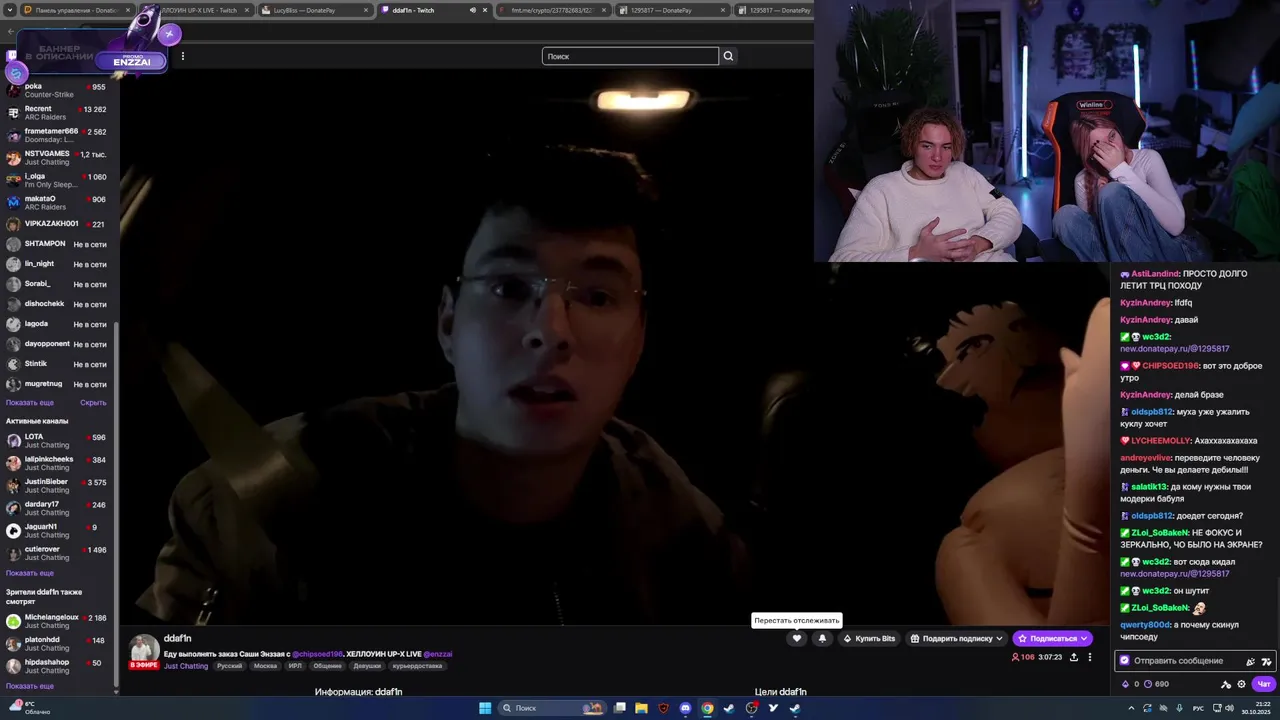Click VIPKAZAKH001 in followed channels
Viewport: 1280px width, 720px height.
click(x=56, y=224)
